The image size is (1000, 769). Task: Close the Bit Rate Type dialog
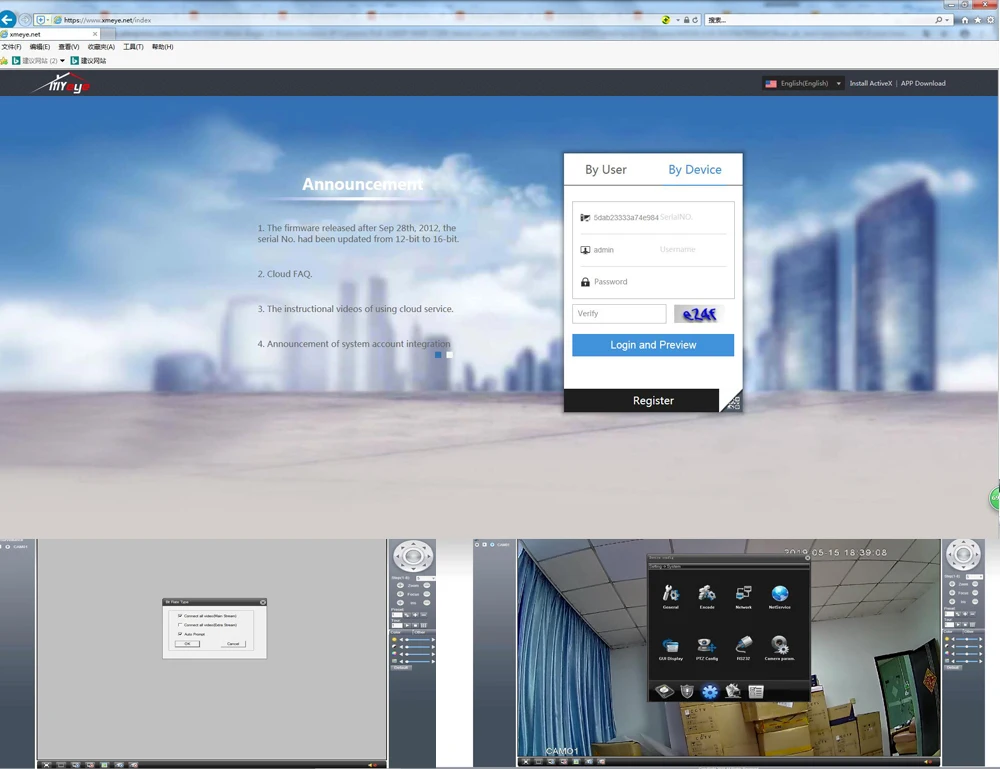click(262, 602)
